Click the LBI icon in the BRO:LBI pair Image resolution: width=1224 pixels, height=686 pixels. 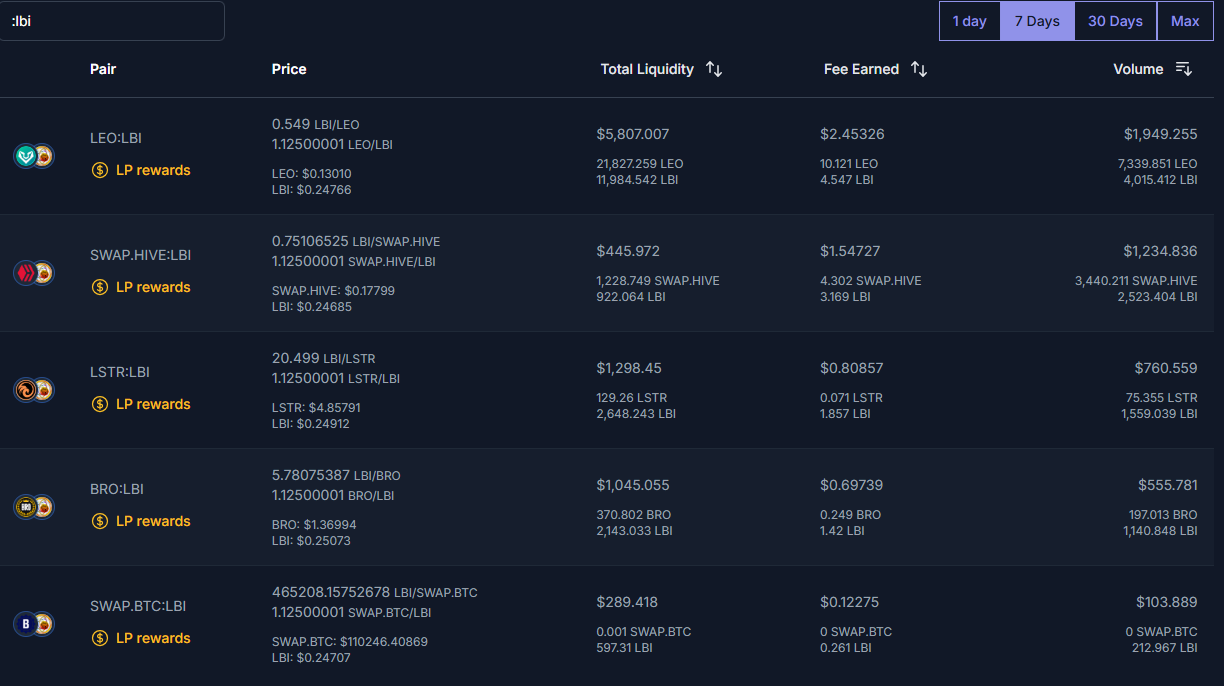[x=44, y=507]
